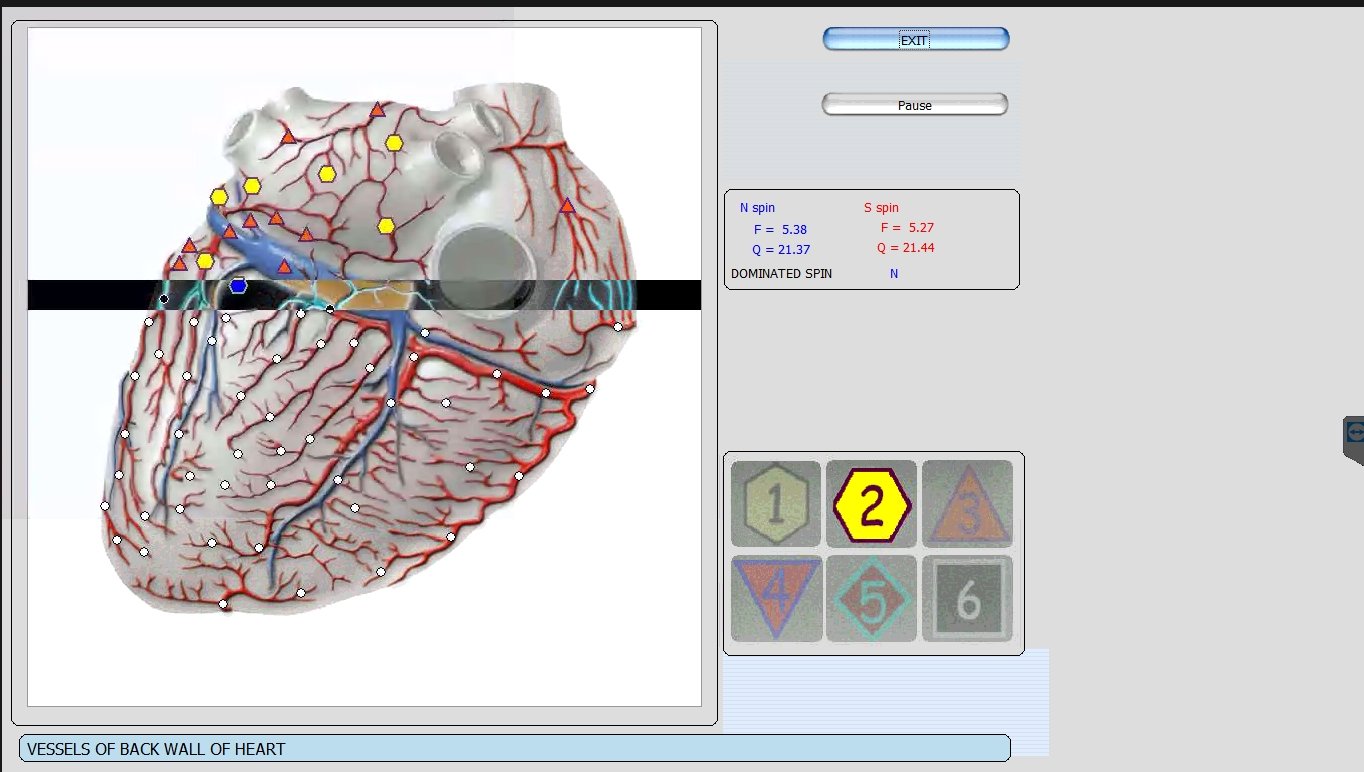The image size is (1364, 772).
Task: Click the DOMINATED SPIN value N
Action: click(894, 274)
